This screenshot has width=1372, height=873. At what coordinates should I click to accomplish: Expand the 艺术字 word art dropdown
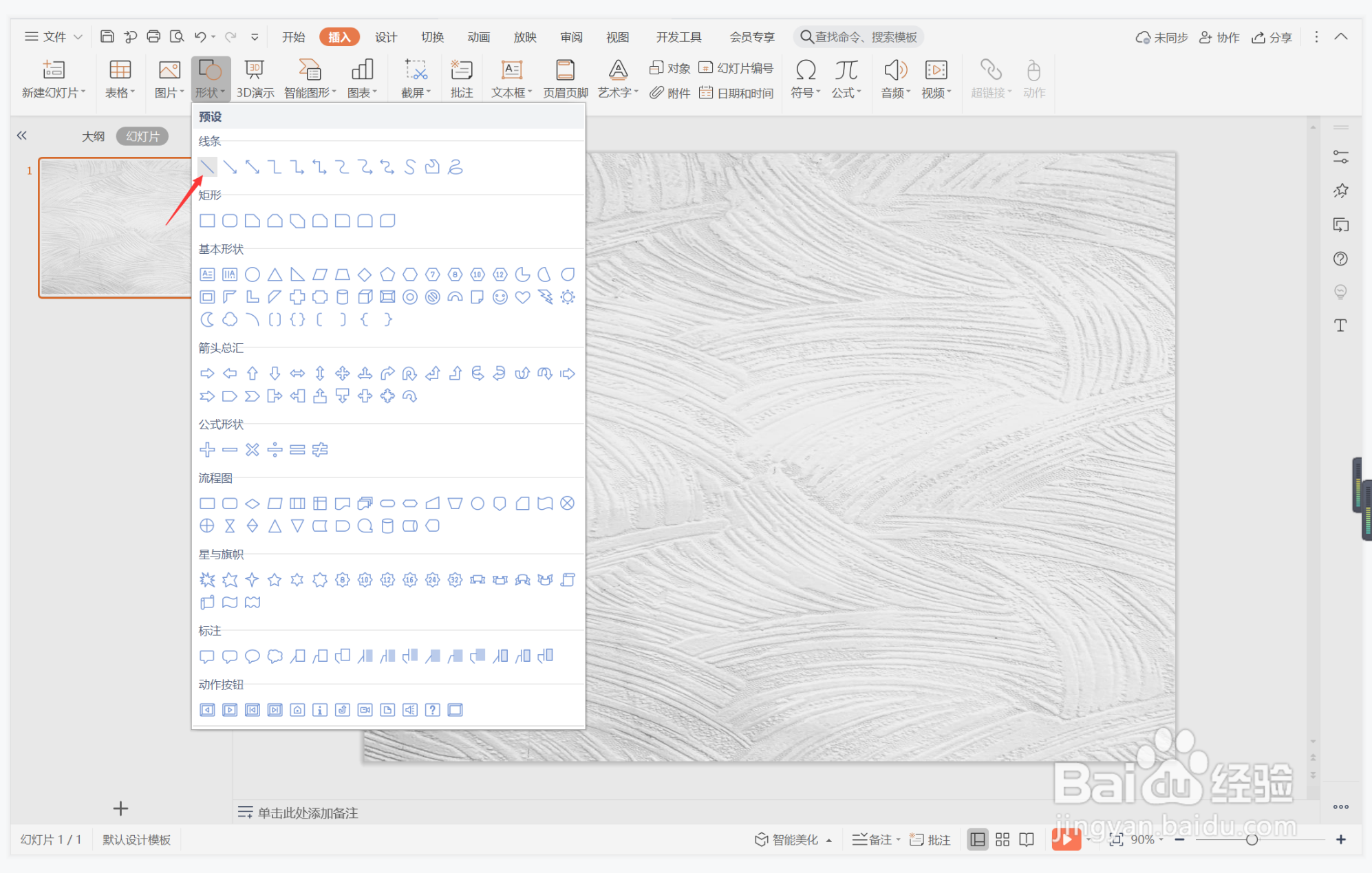pos(618,92)
